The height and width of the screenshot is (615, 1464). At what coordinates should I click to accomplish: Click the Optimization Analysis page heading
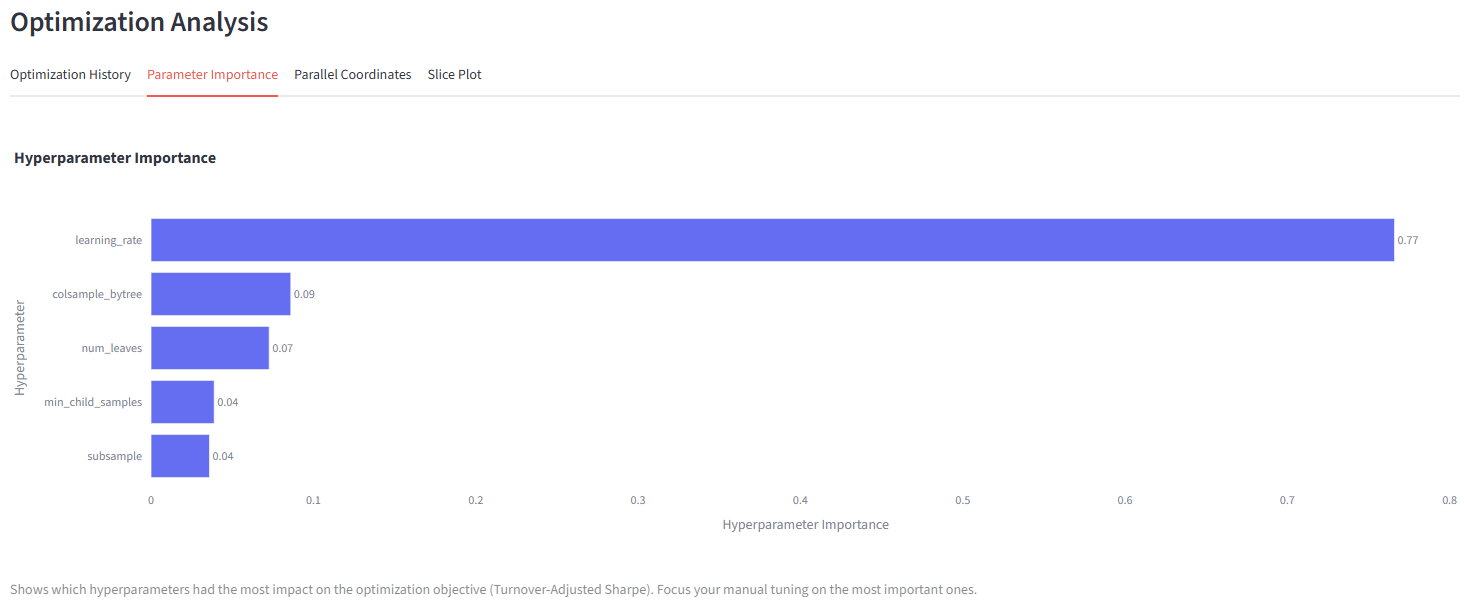(139, 22)
